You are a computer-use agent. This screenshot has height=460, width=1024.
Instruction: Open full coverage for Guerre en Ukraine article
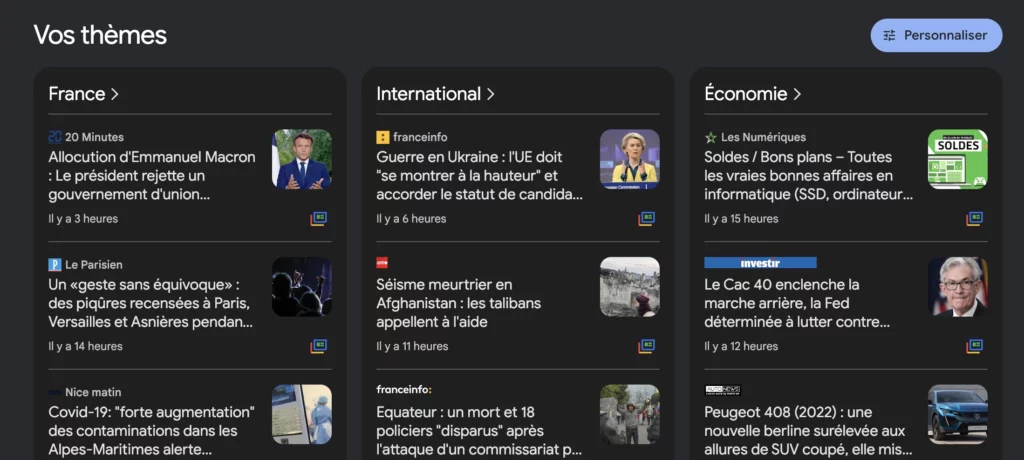click(x=646, y=219)
